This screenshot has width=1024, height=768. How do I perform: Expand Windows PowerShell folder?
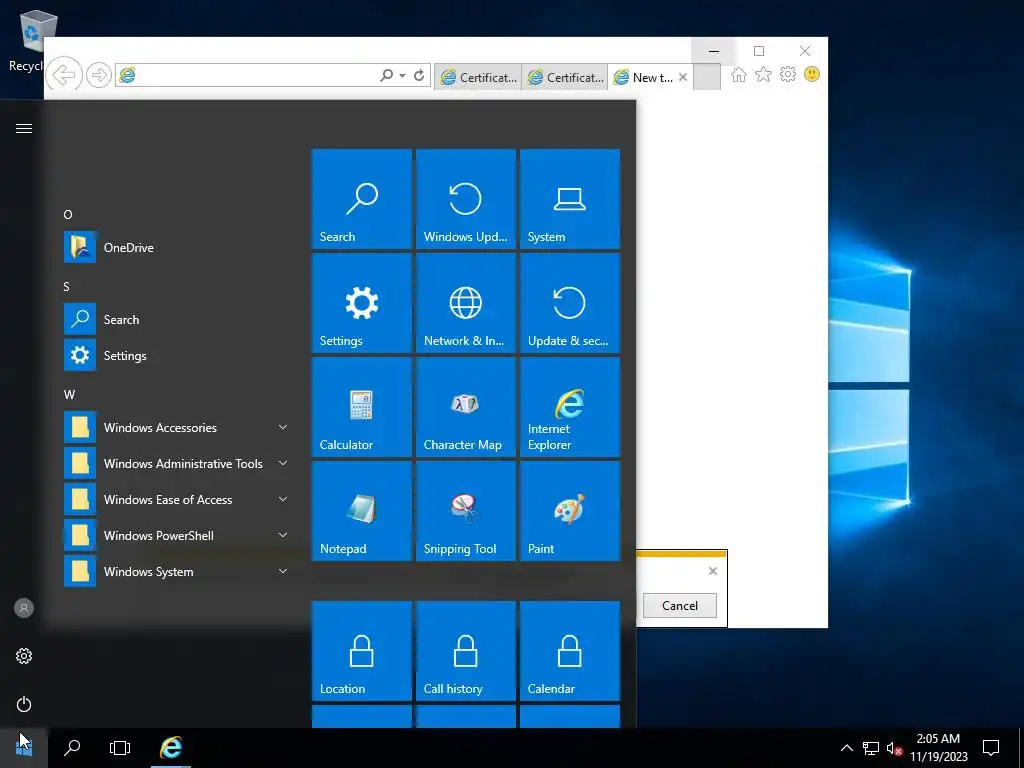[176, 536]
